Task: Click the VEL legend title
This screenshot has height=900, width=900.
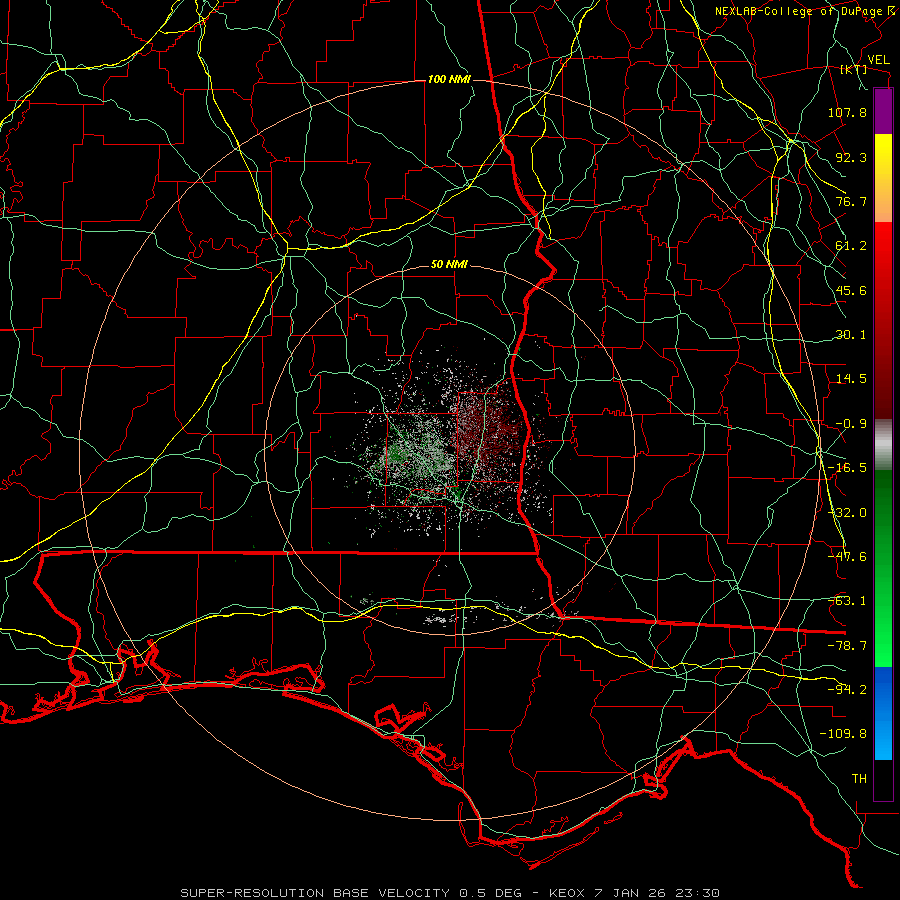Action: point(879,60)
